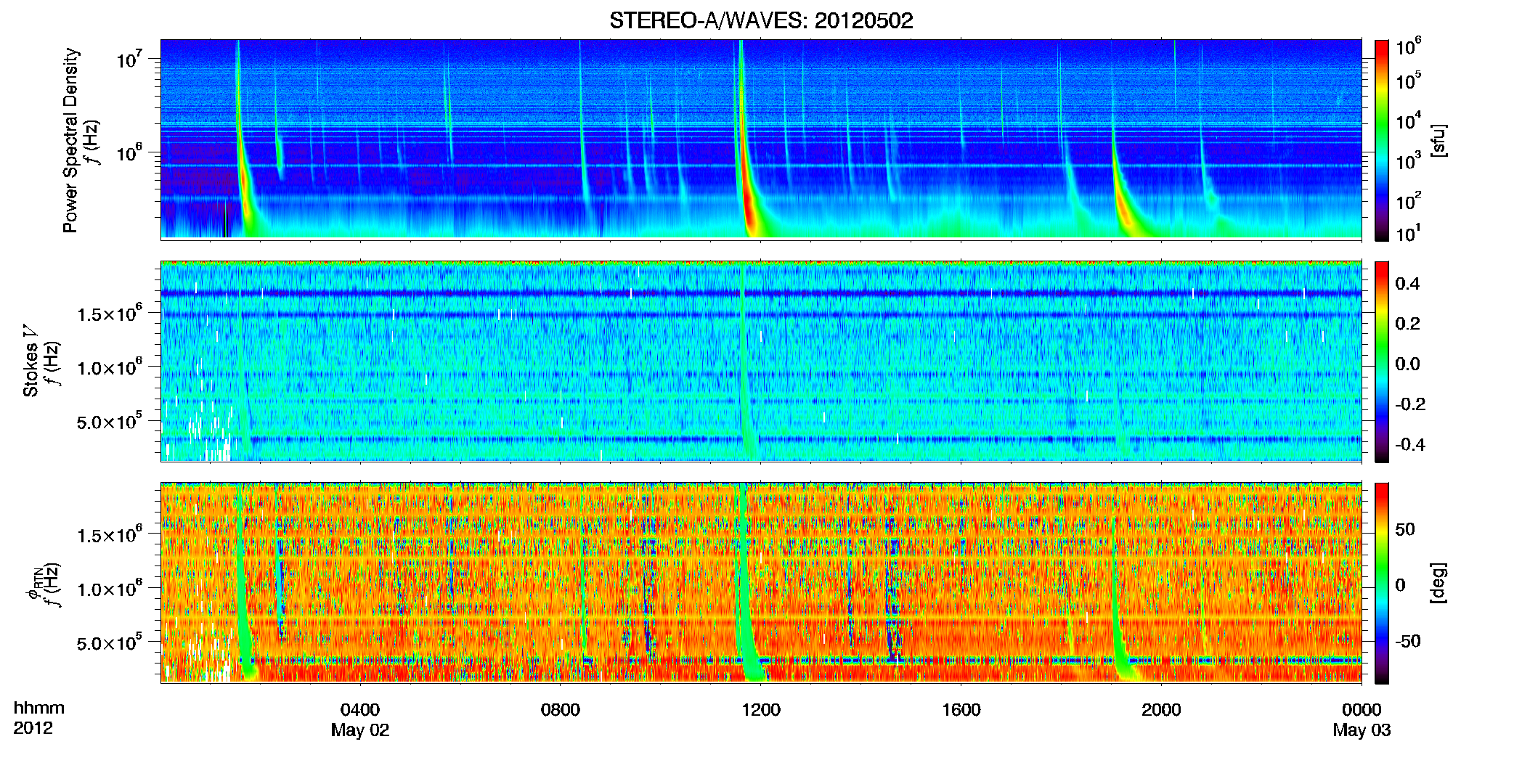Viewport: 1522px width, 784px height.
Task: Click the 0800 time tick label
Action: 560,710
